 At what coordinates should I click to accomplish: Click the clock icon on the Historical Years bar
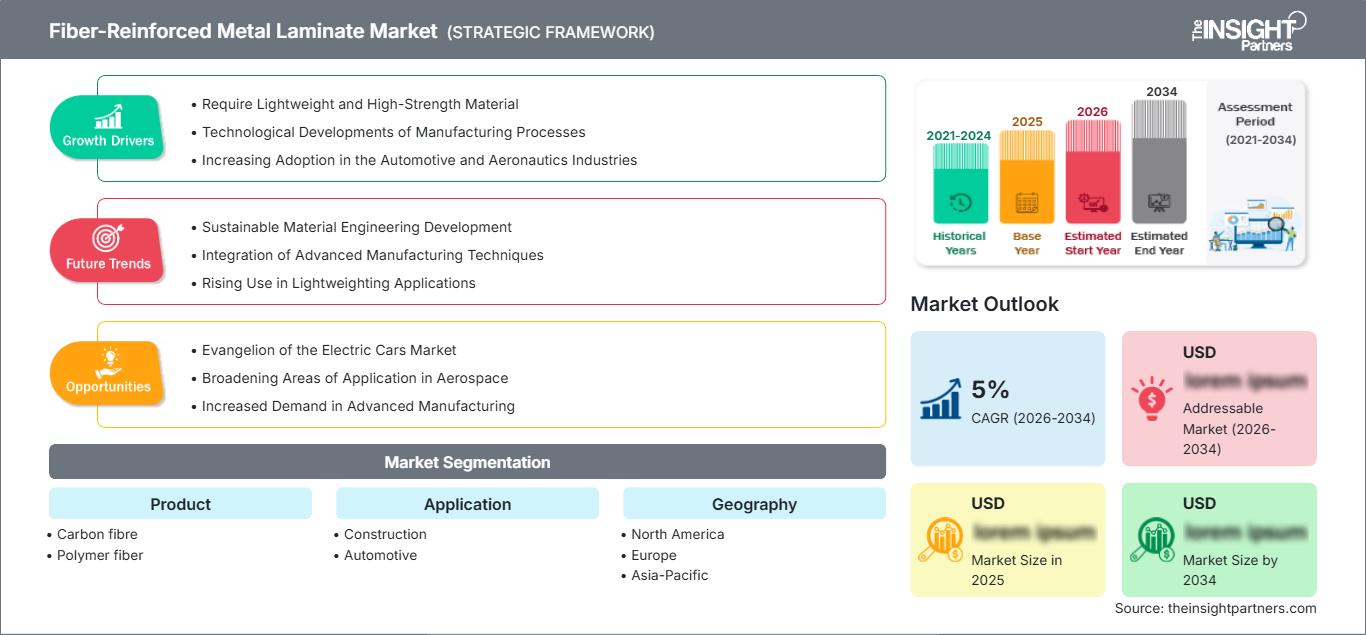click(959, 201)
